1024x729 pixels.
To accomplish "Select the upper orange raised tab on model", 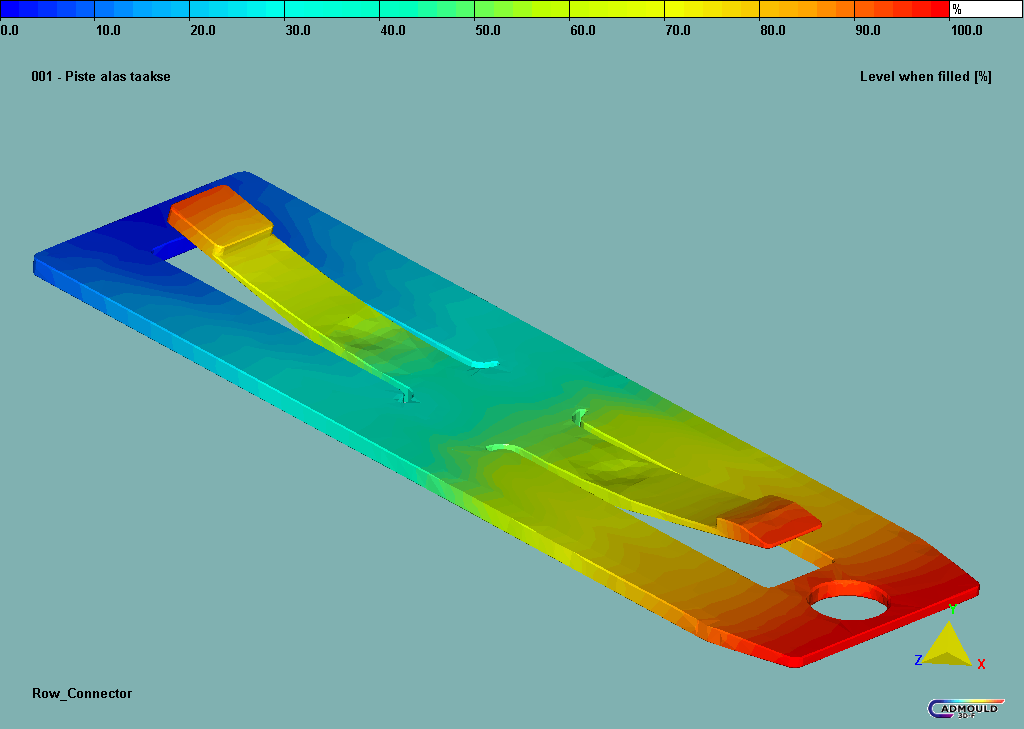I will [220, 217].
